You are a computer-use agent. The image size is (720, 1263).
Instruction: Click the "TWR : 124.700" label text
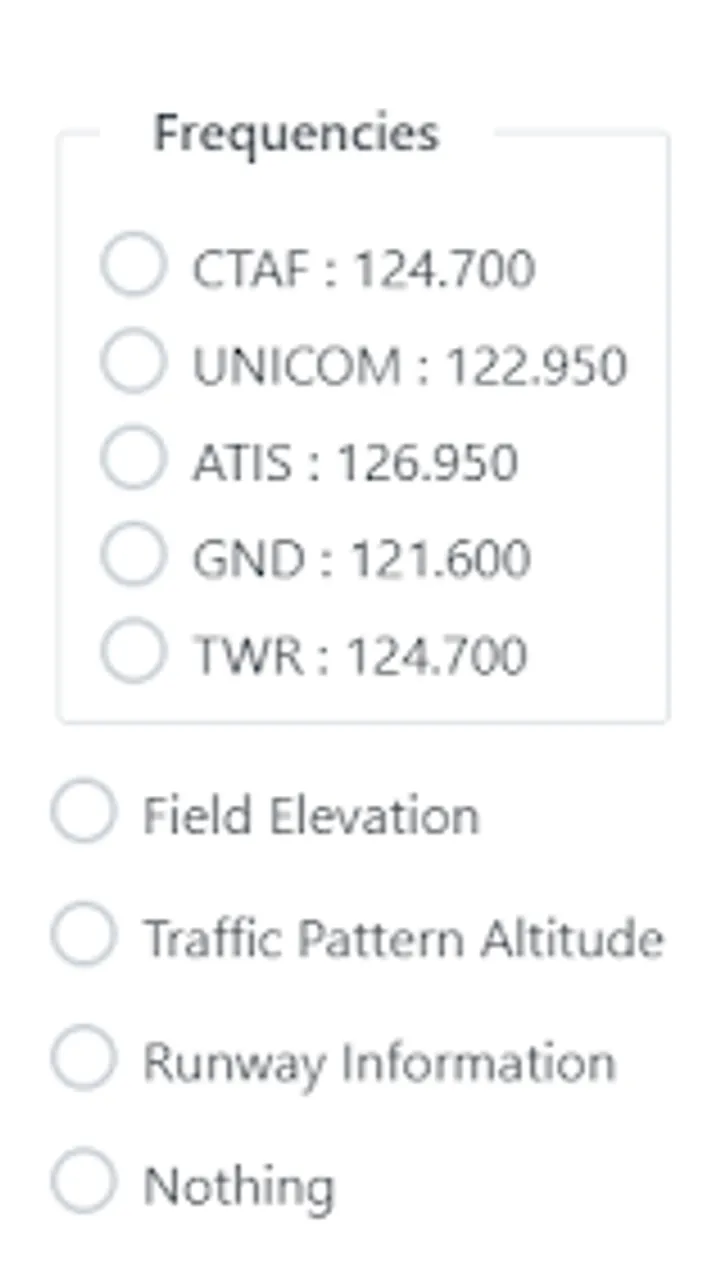click(359, 655)
